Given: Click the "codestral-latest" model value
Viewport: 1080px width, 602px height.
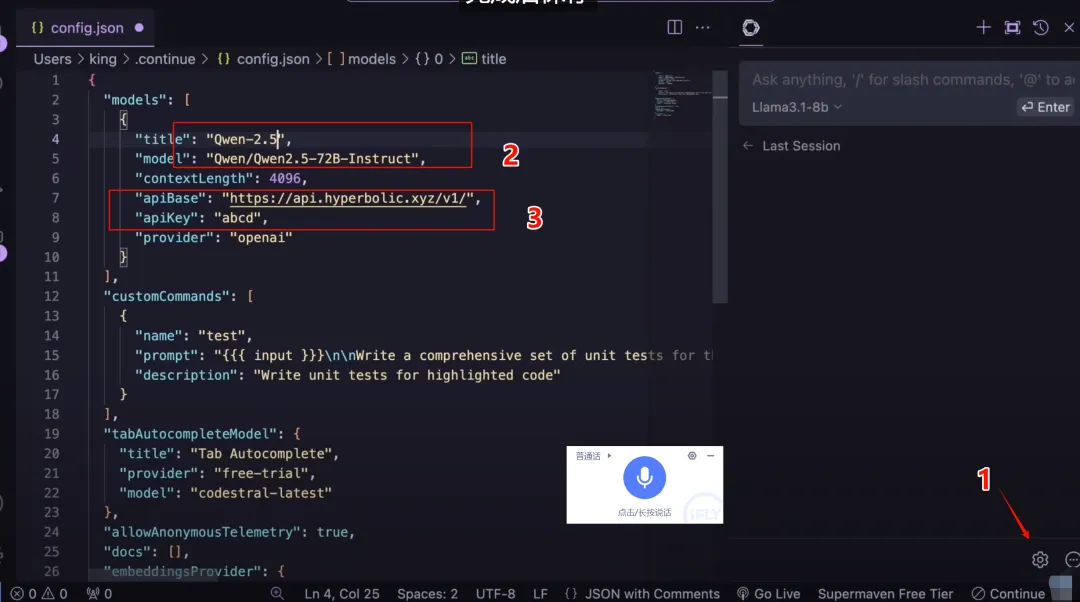Looking at the screenshot, I should (261, 493).
